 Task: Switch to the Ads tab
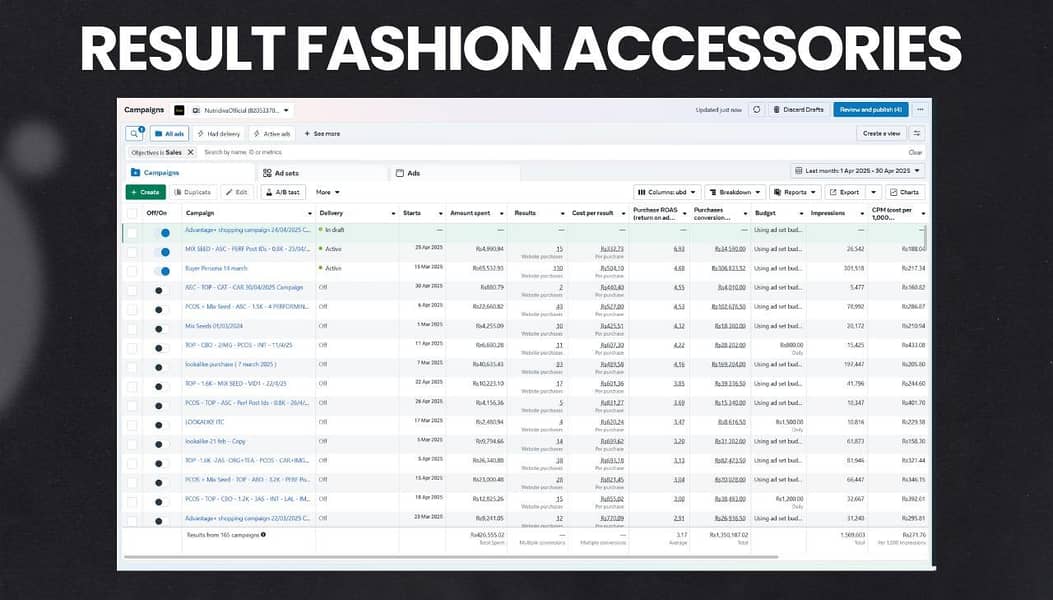(x=413, y=173)
